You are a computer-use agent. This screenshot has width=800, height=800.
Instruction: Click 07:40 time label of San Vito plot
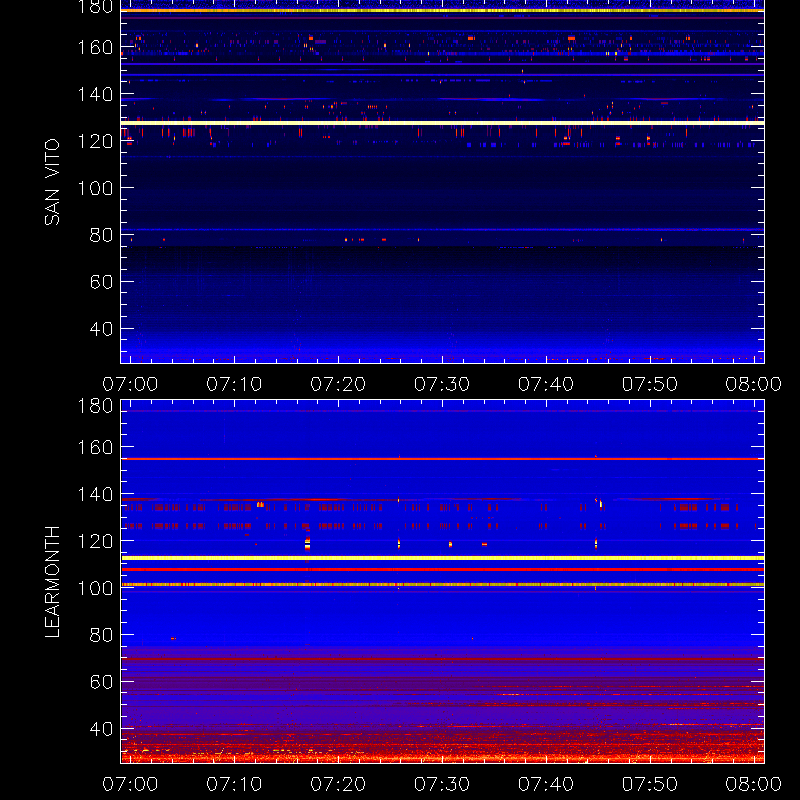point(546,384)
